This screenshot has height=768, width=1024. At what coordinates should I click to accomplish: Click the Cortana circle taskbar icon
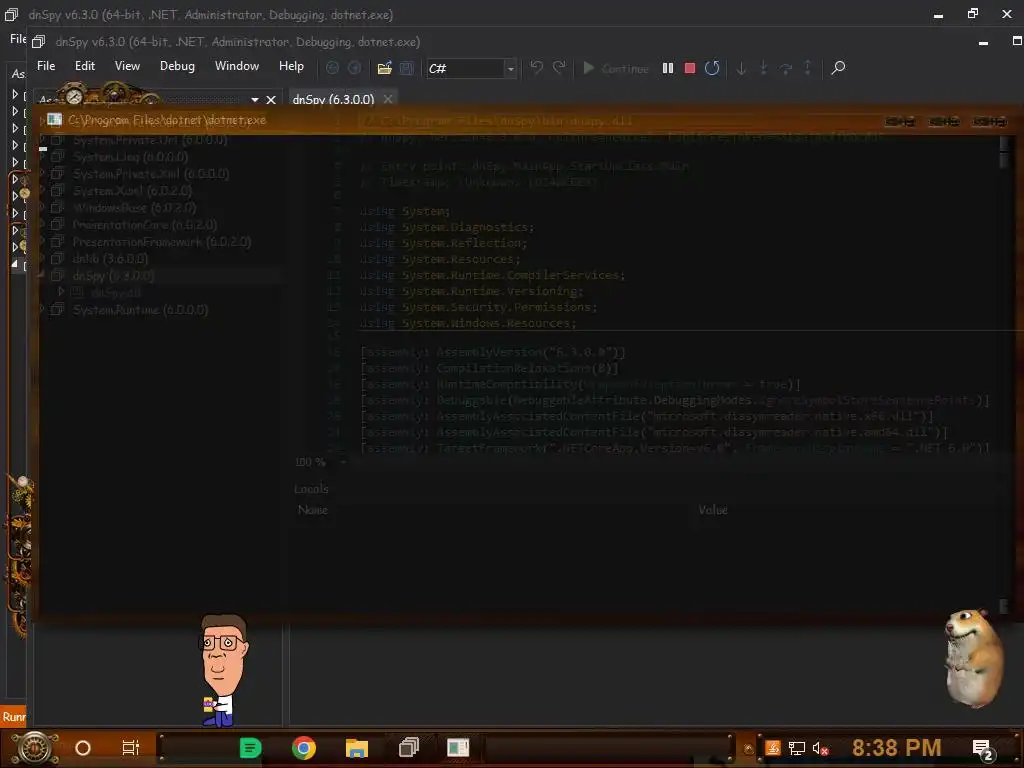click(x=83, y=748)
